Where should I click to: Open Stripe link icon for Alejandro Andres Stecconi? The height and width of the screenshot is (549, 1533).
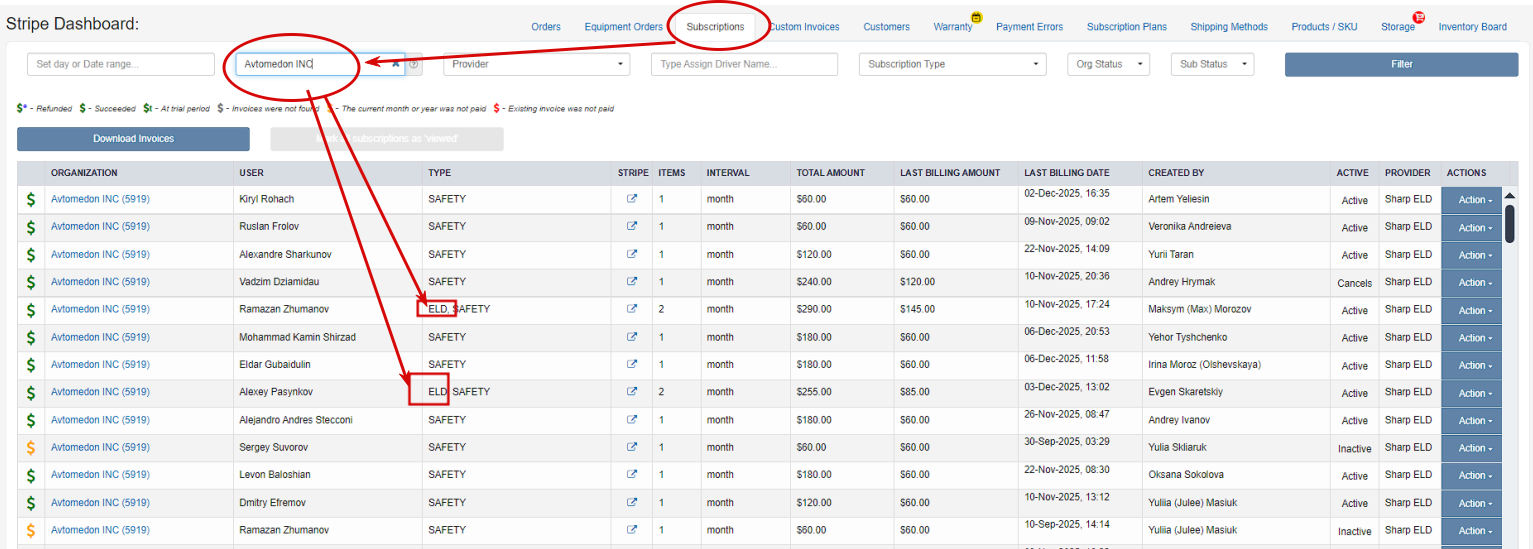[632, 419]
